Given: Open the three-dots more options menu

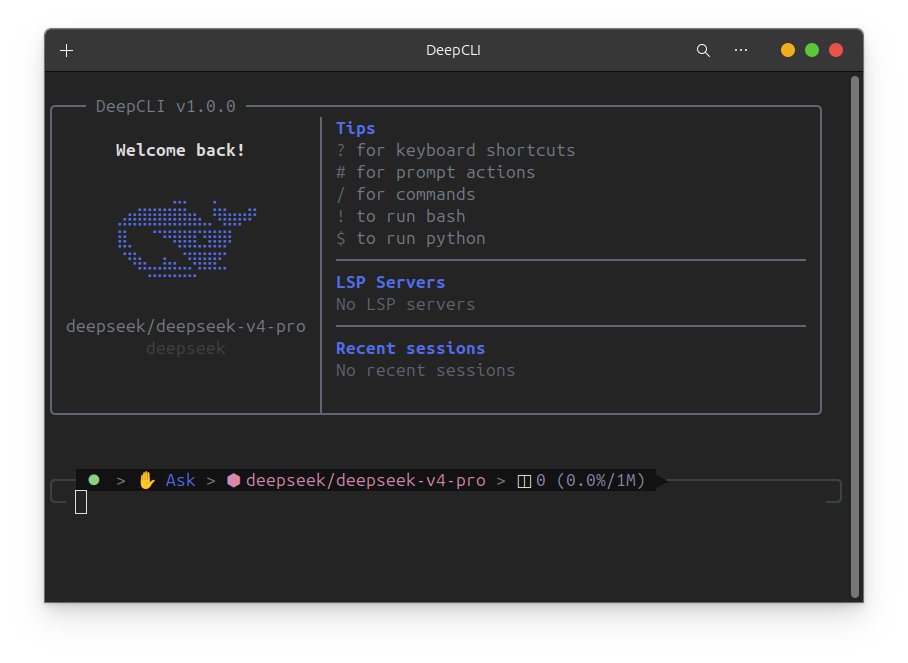Looking at the screenshot, I should (741, 50).
